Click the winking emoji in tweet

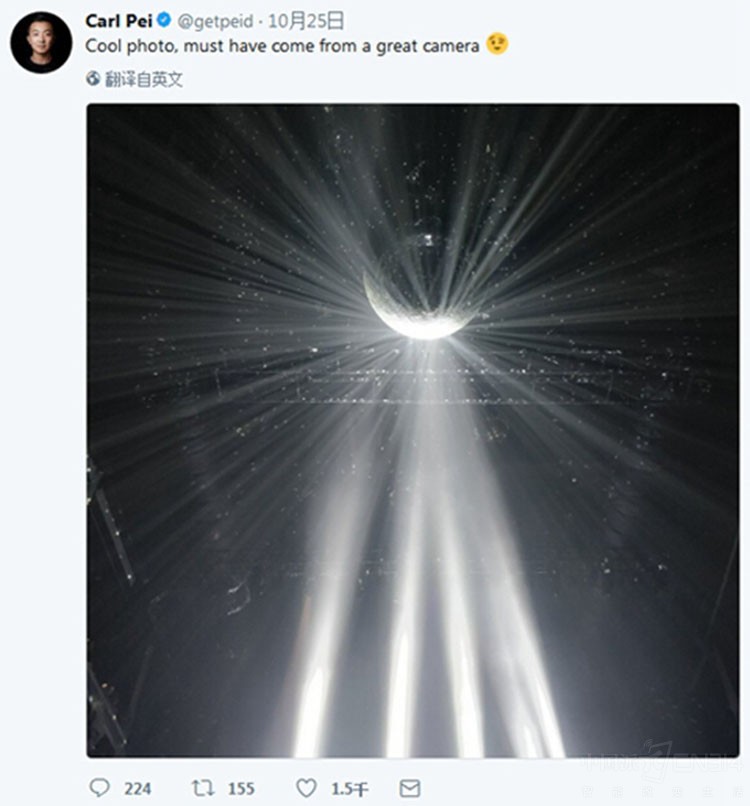tap(497, 45)
